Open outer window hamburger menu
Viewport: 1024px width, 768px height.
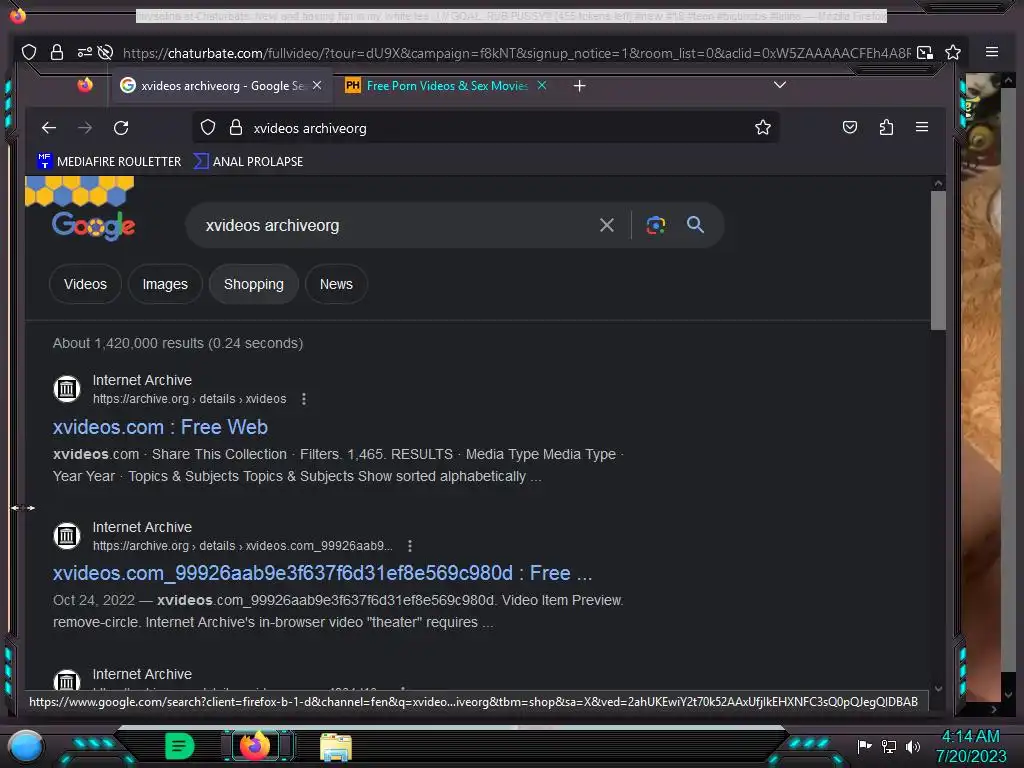pos(992,52)
